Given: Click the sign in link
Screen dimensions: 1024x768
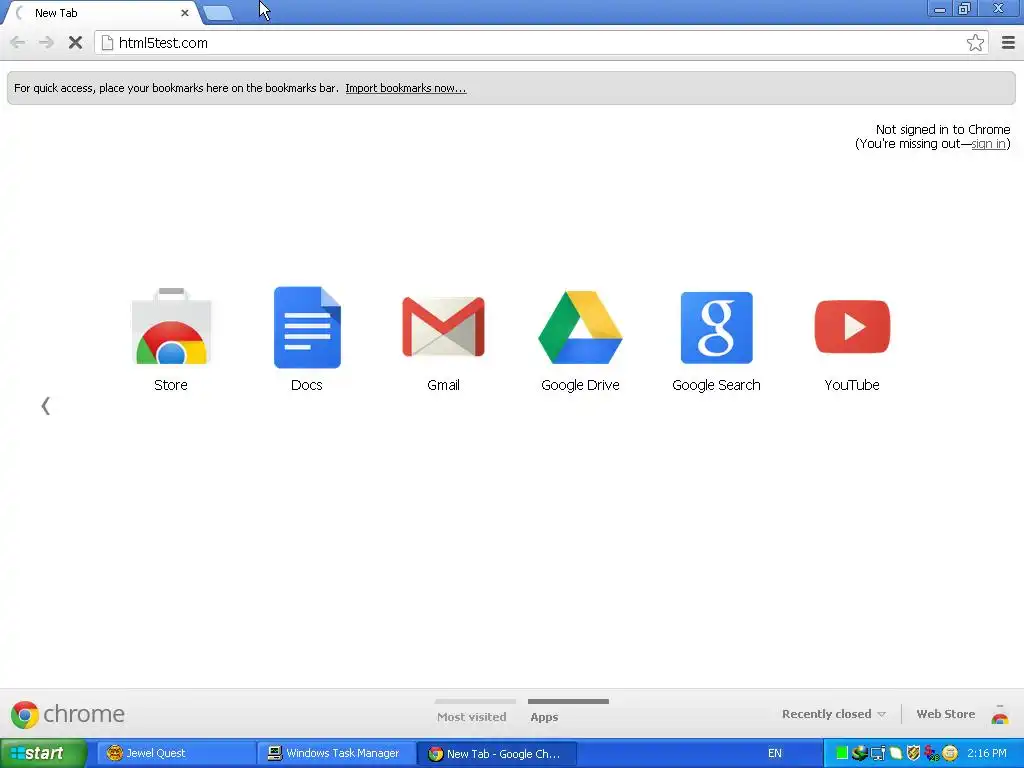Looking at the screenshot, I should click(988, 144).
